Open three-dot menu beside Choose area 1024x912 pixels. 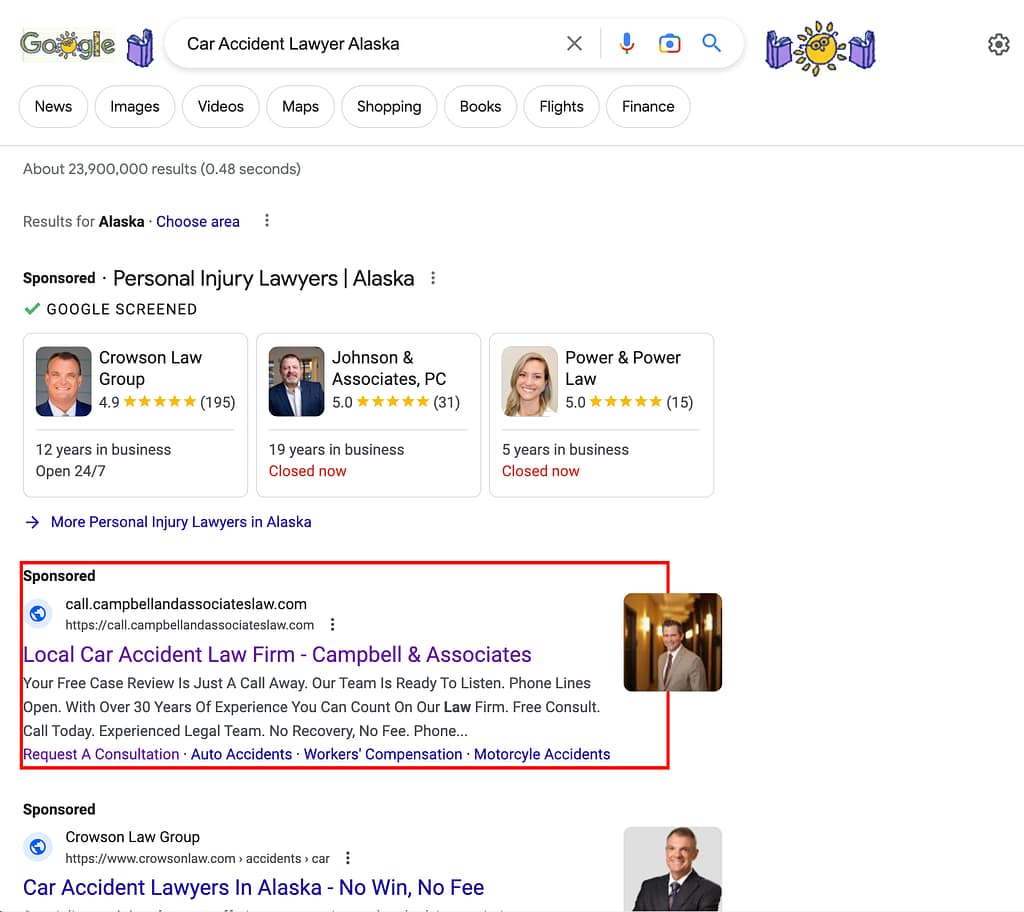pos(266,221)
